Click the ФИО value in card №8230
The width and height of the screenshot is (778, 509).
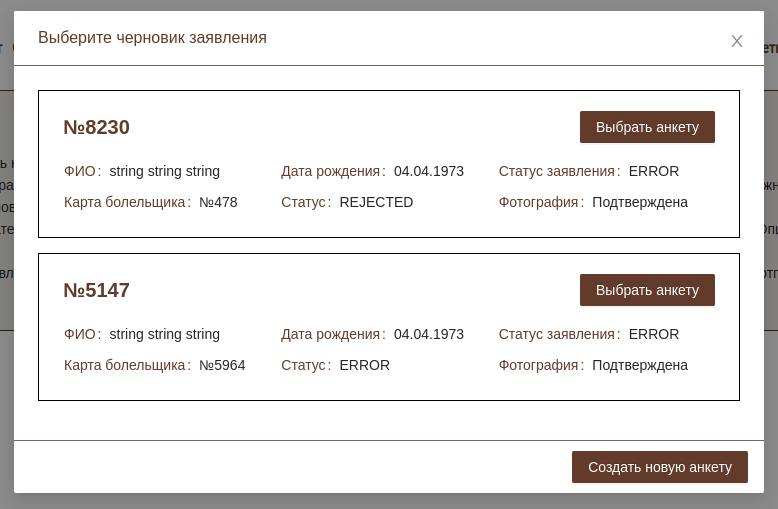click(x=165, y=171)
